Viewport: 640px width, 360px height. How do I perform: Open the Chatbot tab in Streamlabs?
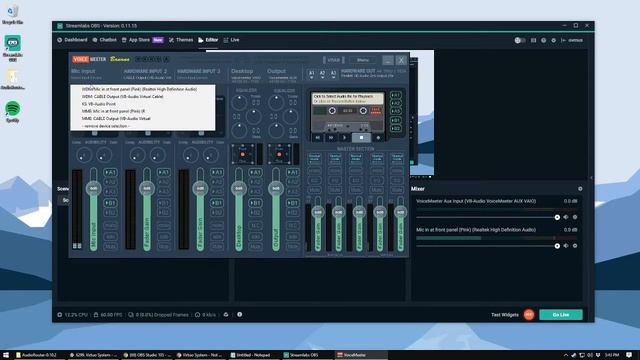click(x=104, y=40)
